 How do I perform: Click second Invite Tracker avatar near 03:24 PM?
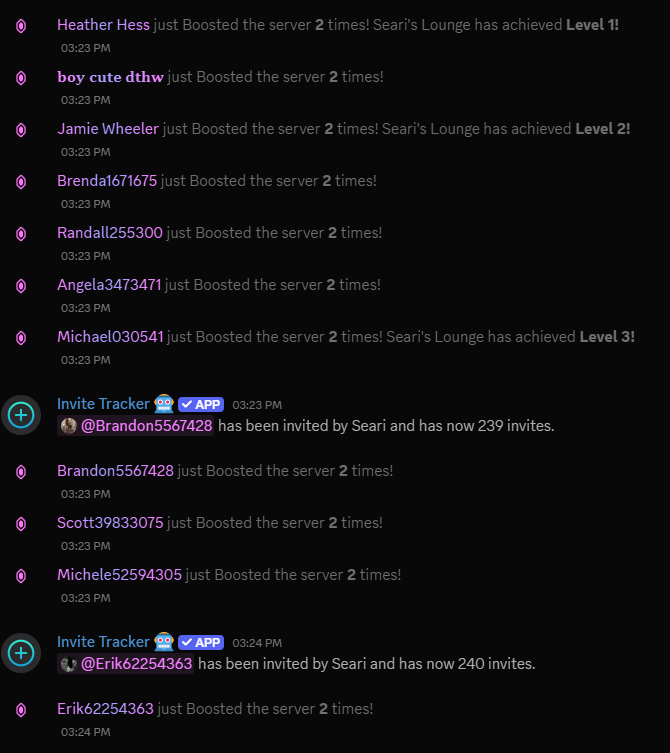pyautogui.click(x=21, y=652)
